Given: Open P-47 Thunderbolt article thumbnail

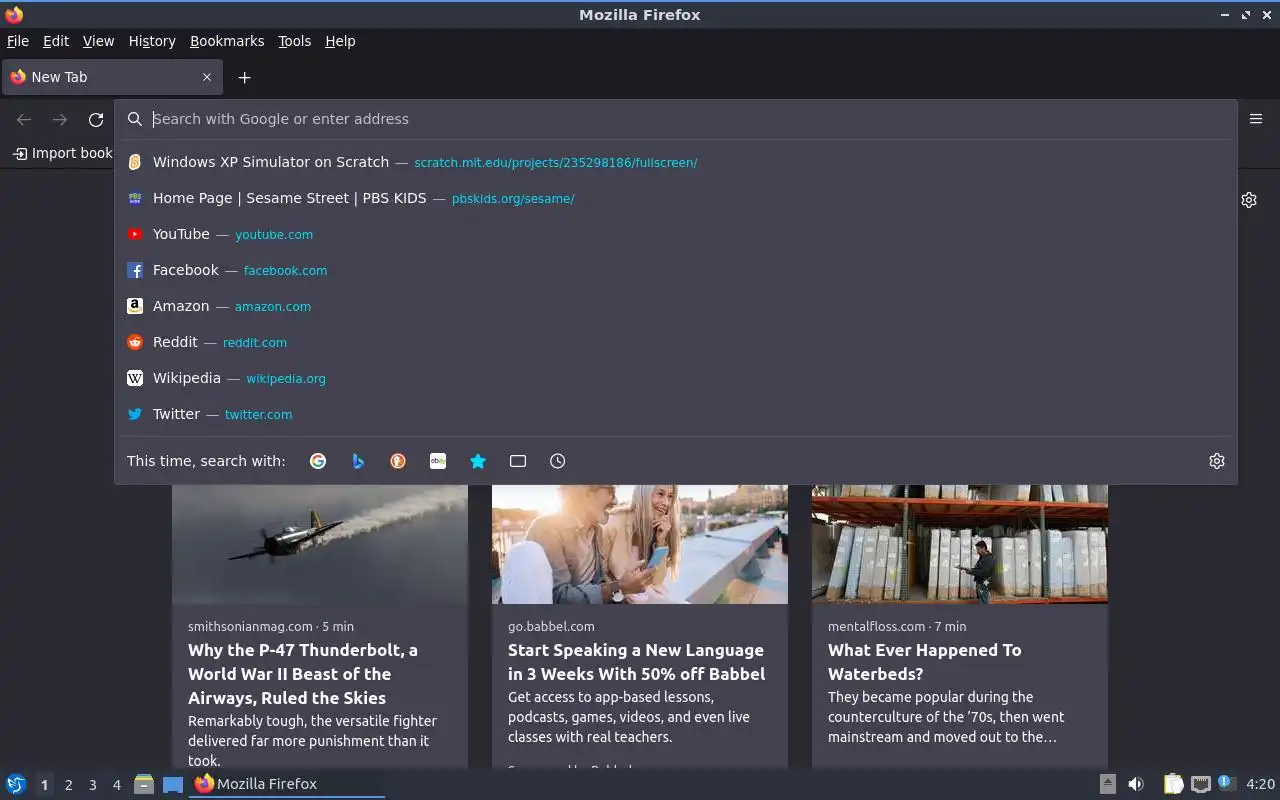Looking at the screenshot, I should click(320, 544).
